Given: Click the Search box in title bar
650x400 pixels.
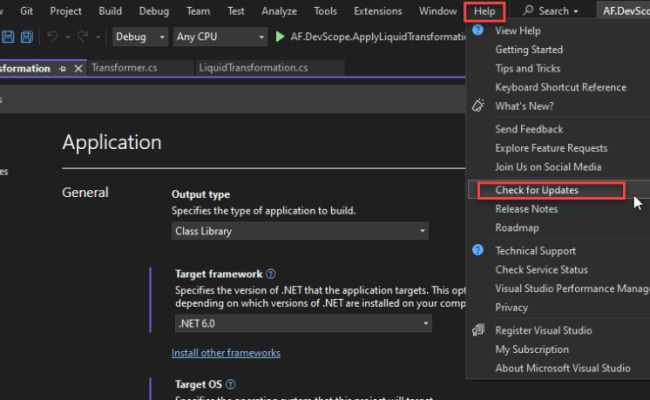Looking at the screenshot, I should (x=551, y=11).
